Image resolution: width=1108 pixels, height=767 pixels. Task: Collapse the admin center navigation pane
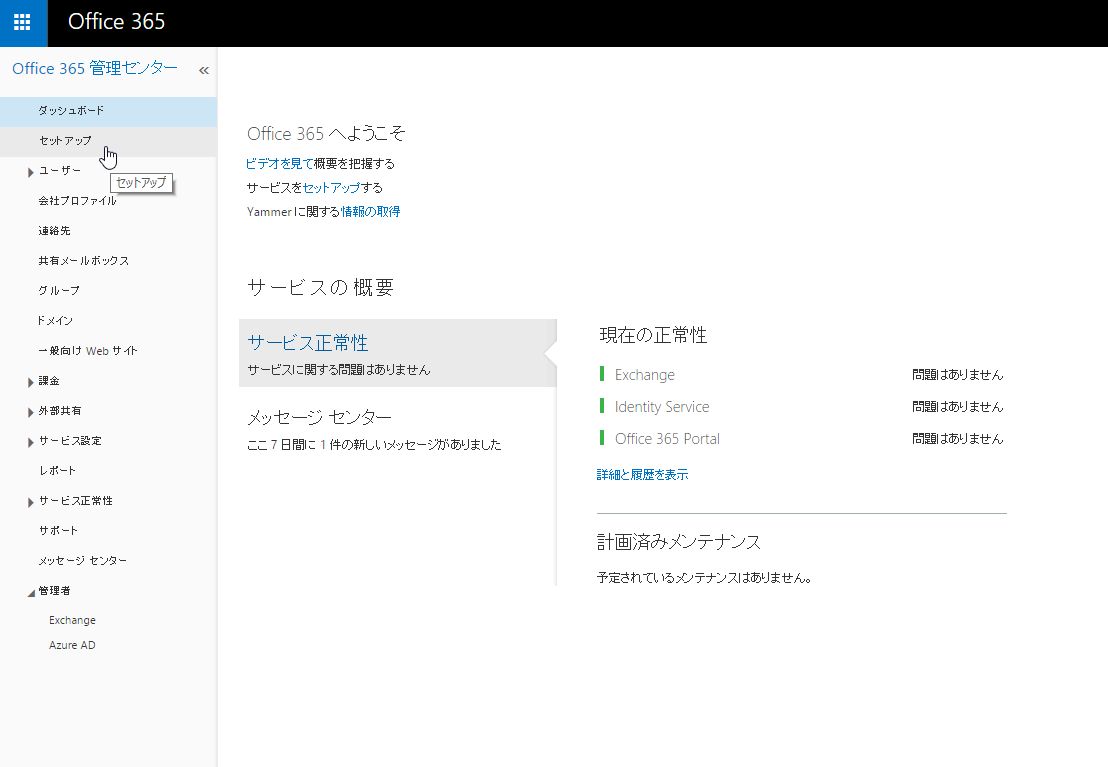click(204, 70)
